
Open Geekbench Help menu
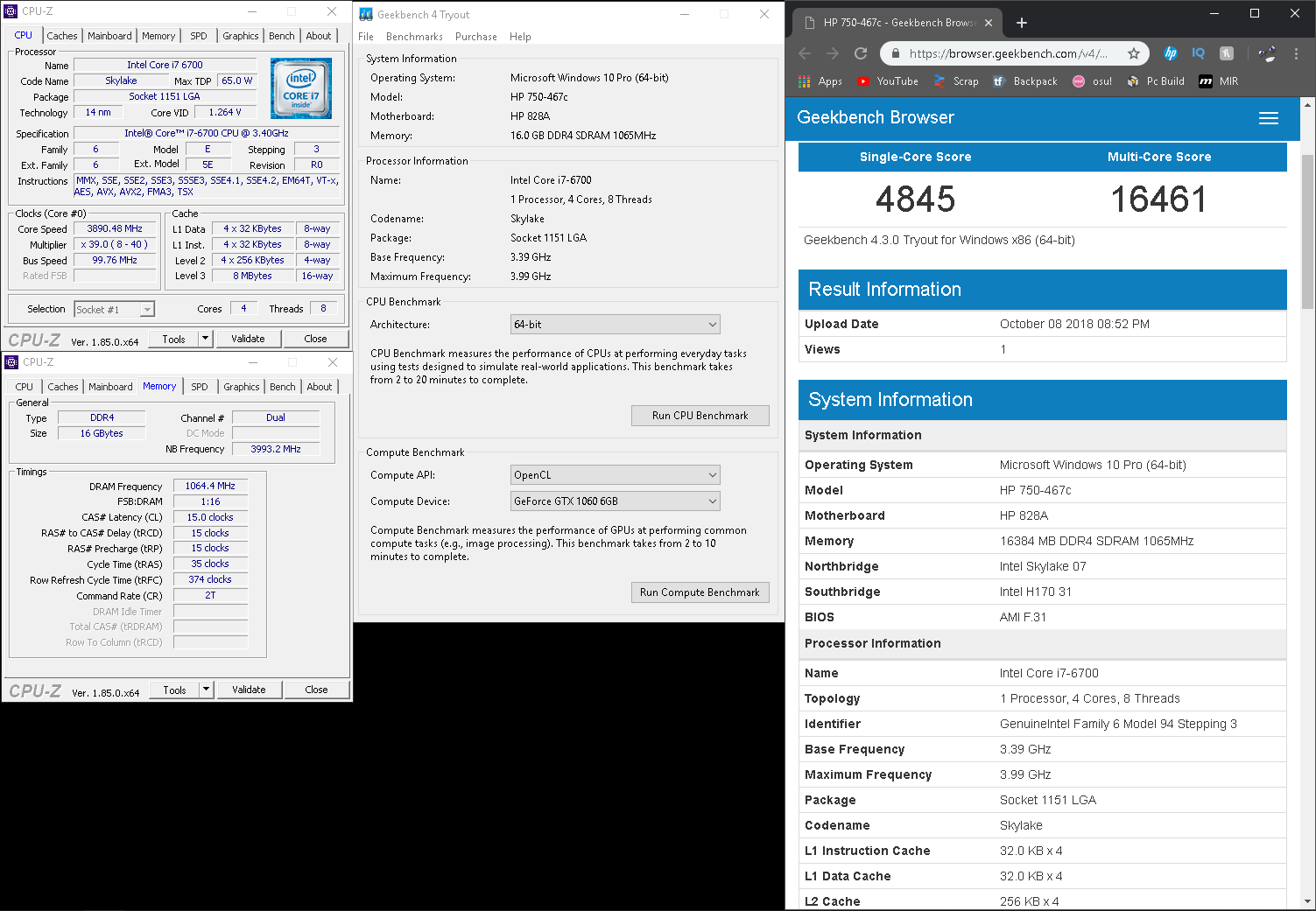(x=520, y=37)
